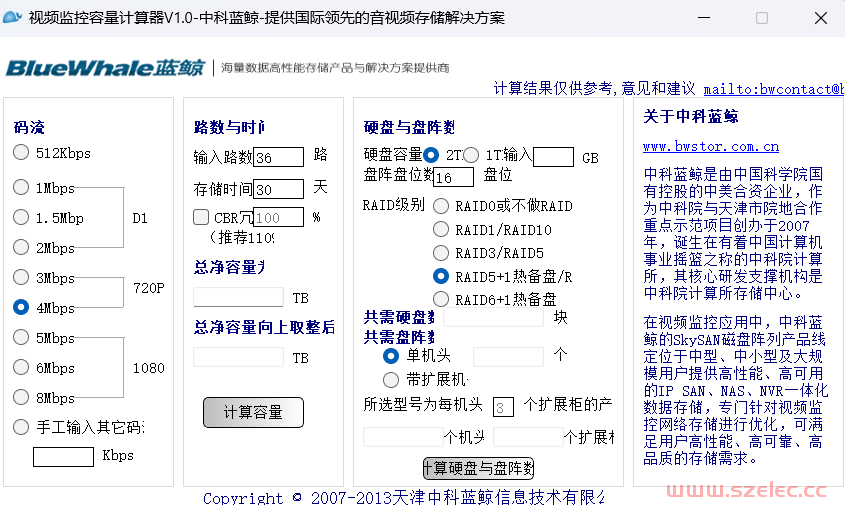Click the 计算容量 button
The image size is (845, 517).
[x=253, y=412]
